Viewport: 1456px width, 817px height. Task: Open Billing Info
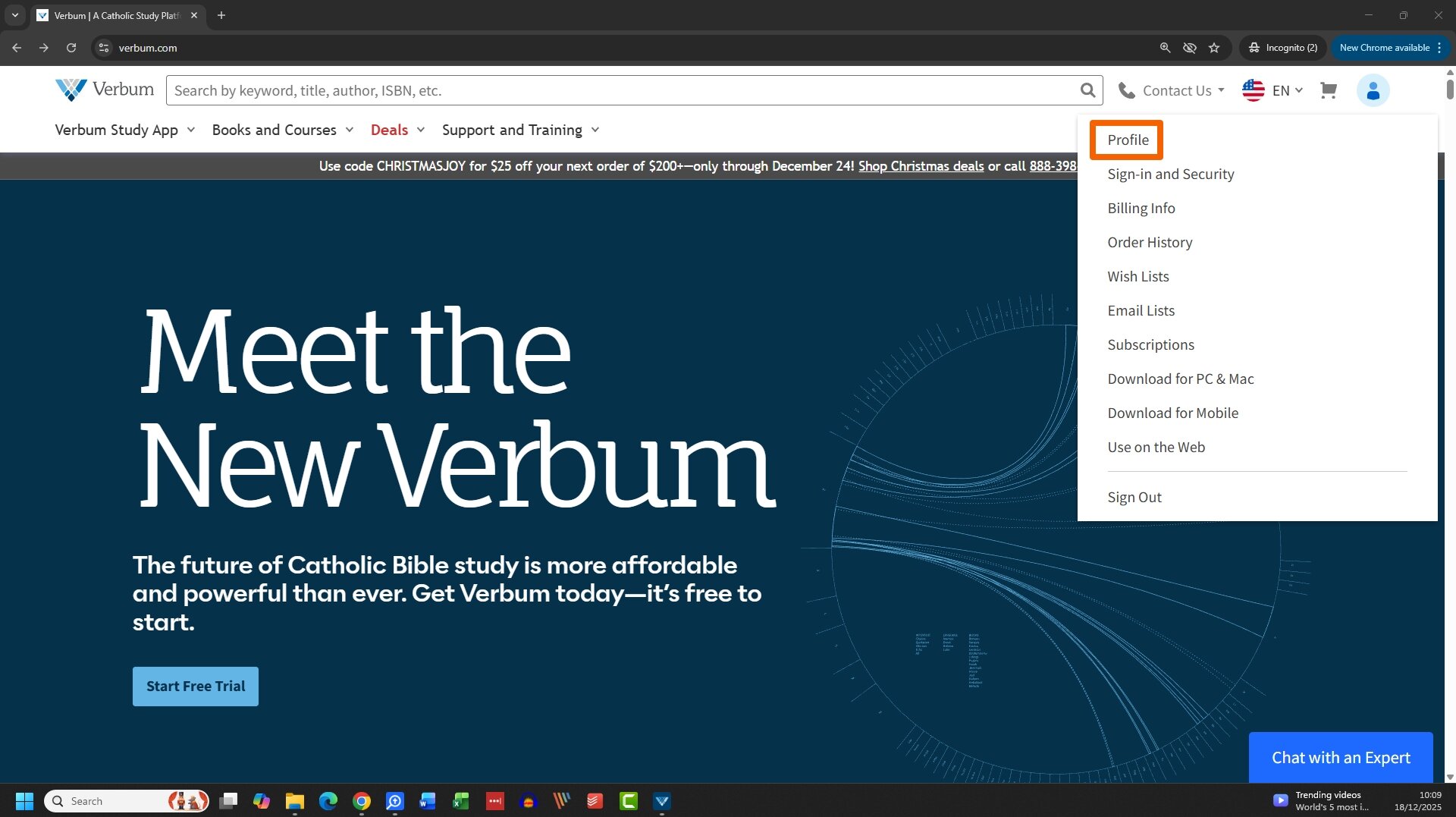coord(1141,208)
